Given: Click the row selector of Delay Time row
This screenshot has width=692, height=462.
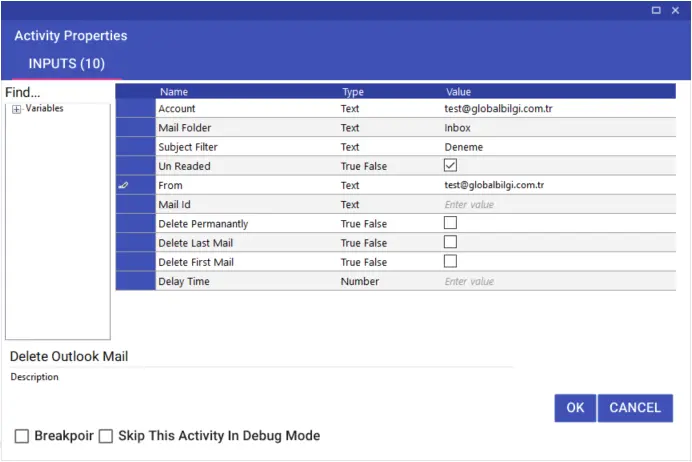Looking at the screenshot, I should click(135, 282).
